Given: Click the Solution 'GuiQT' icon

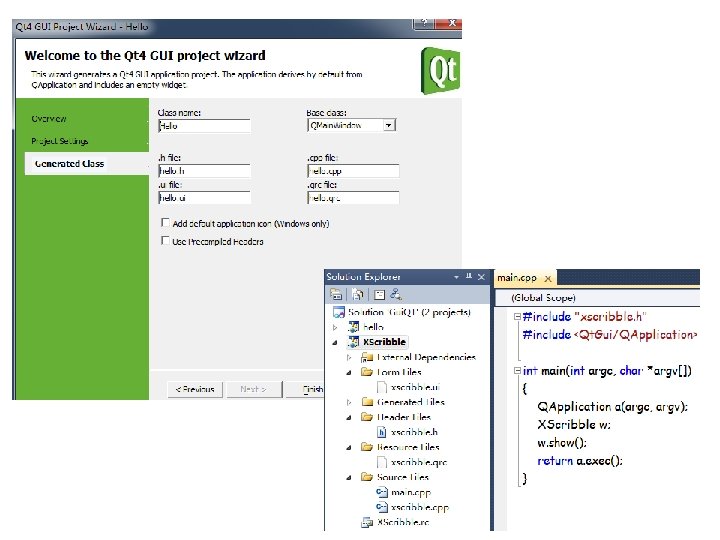Looking at the screenshot, I should coord(339,312).
